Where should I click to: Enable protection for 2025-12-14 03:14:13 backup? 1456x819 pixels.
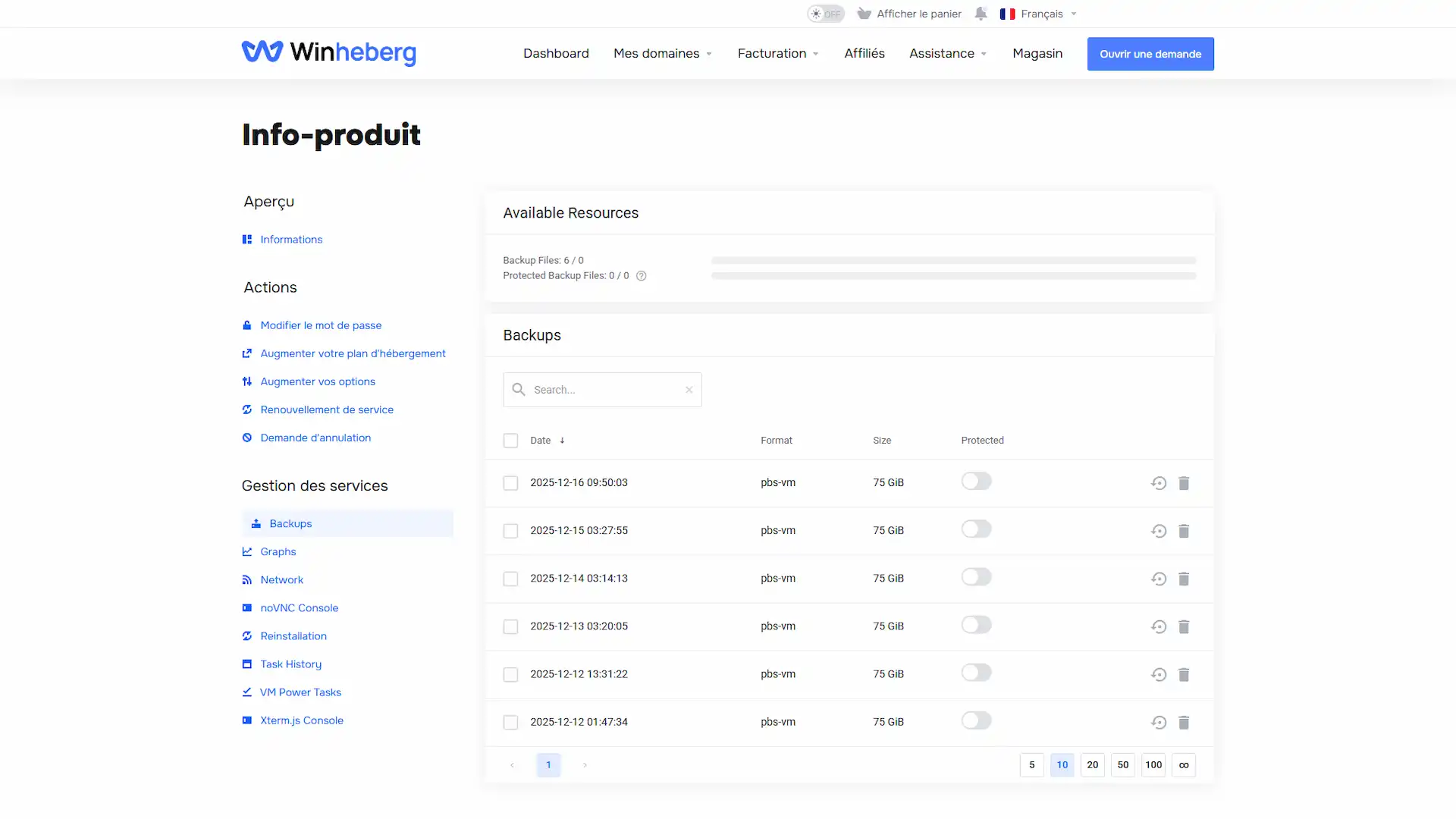pos(976,577)
